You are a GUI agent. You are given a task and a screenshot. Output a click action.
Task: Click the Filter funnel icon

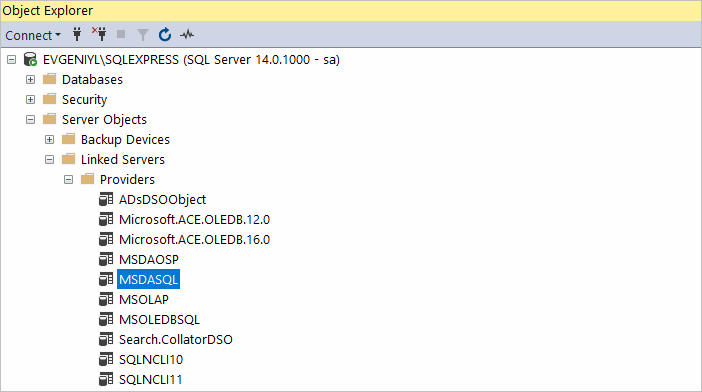point(143,34)
